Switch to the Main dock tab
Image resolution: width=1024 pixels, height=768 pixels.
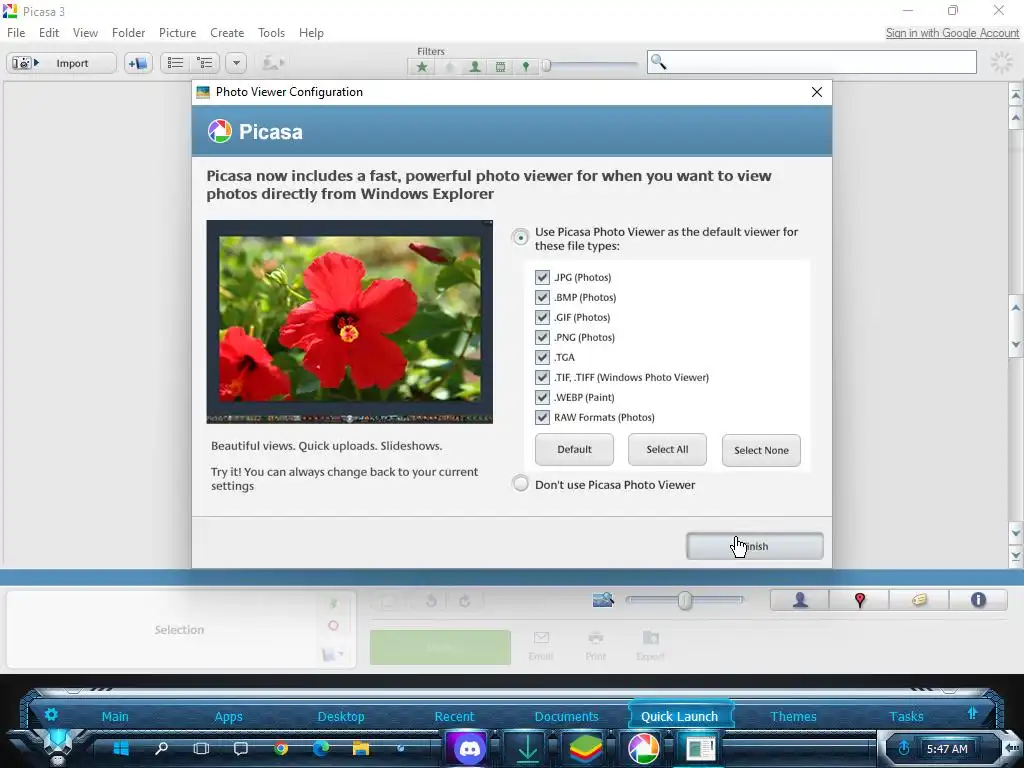(x=115, y=716)
